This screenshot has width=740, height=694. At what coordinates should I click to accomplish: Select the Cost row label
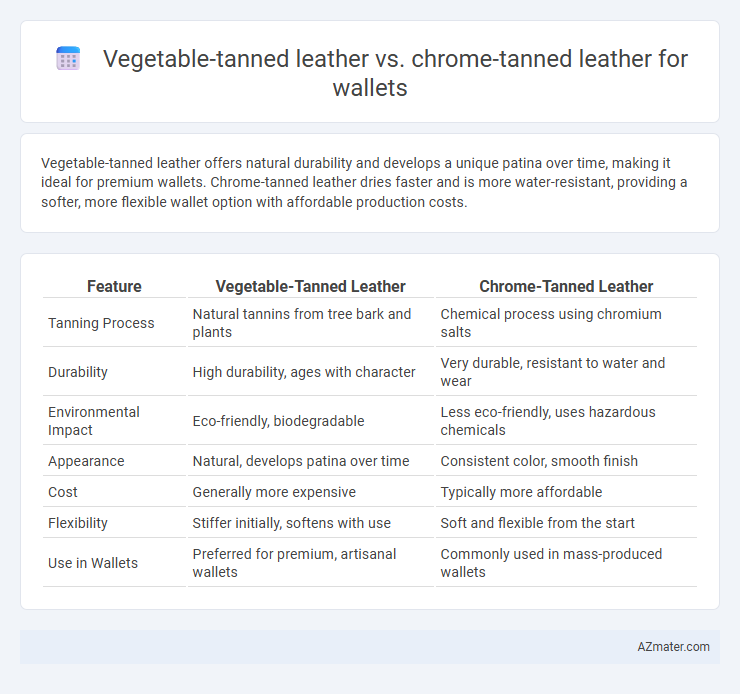(62, 492)
